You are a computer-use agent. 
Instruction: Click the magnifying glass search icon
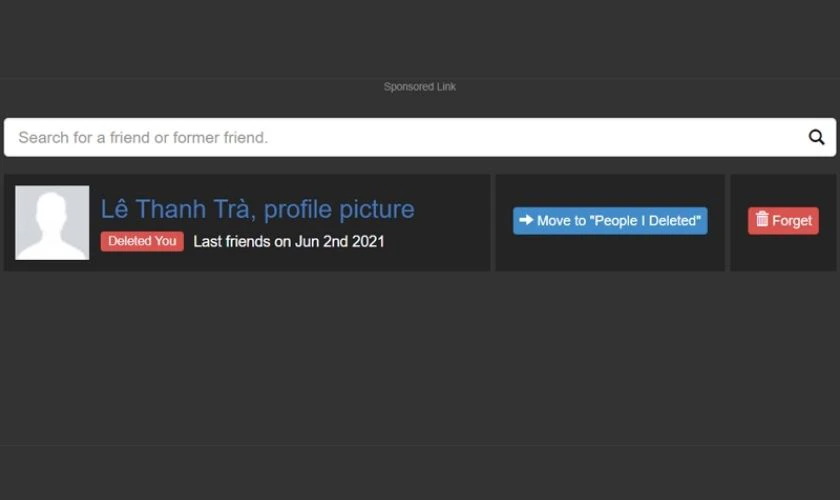tap(816, 137)
